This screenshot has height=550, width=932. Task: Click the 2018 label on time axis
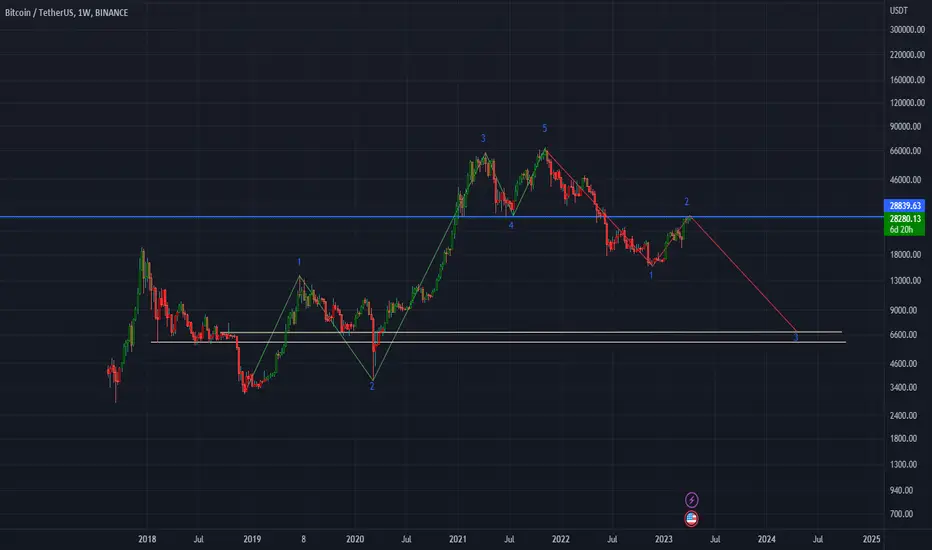(x=147, y=539)
